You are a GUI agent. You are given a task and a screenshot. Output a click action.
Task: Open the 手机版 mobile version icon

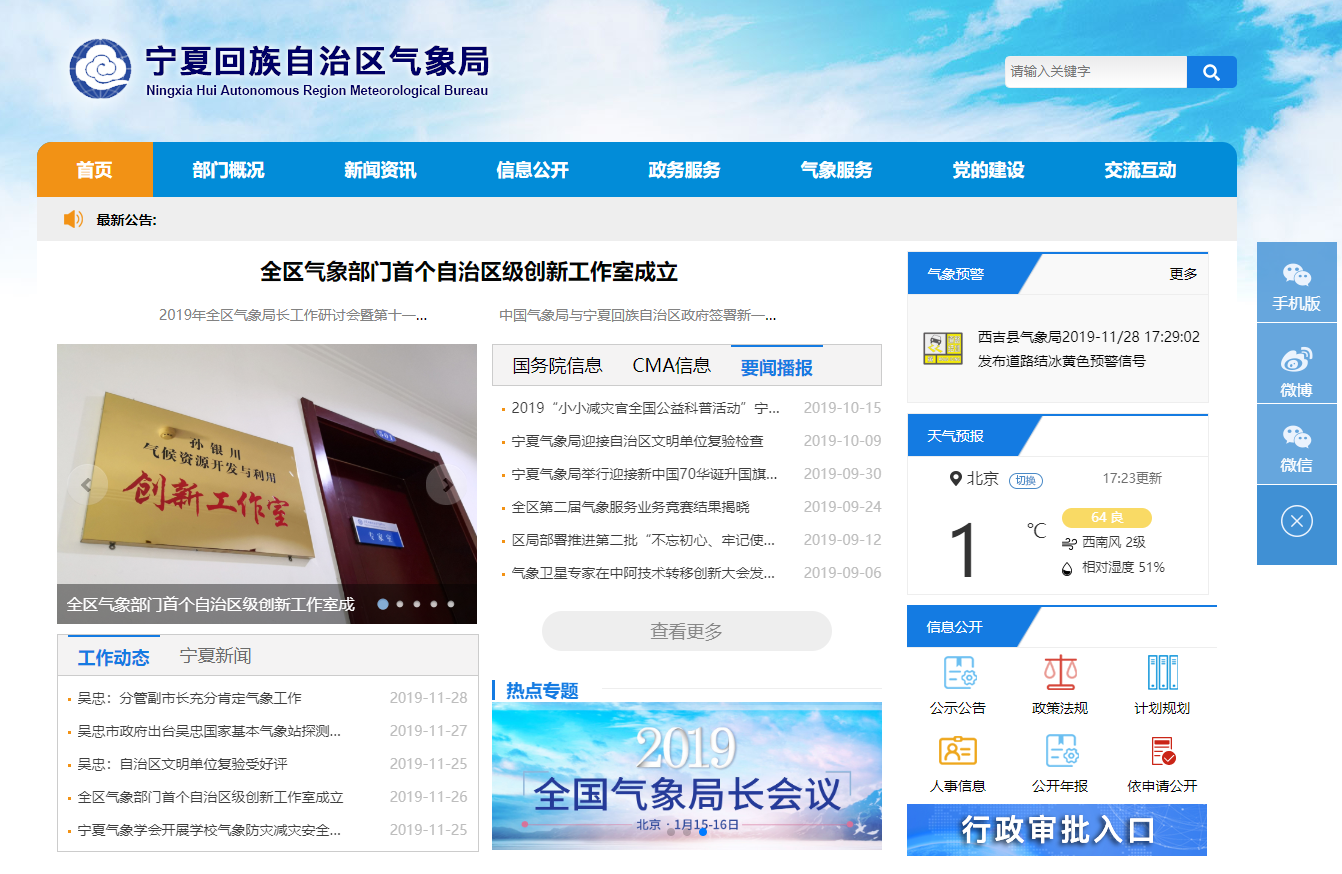pyautogui.click(x=1296, y=283)
